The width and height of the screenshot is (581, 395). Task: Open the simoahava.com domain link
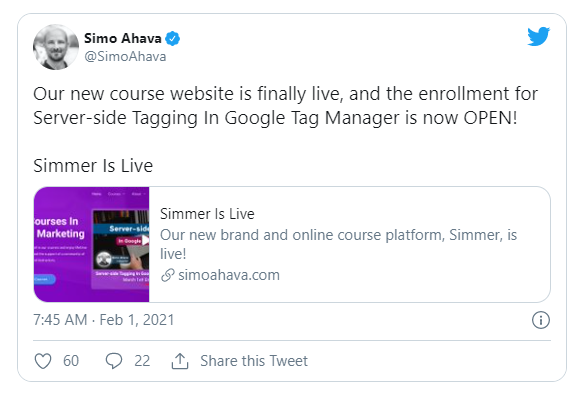(229, 275)
